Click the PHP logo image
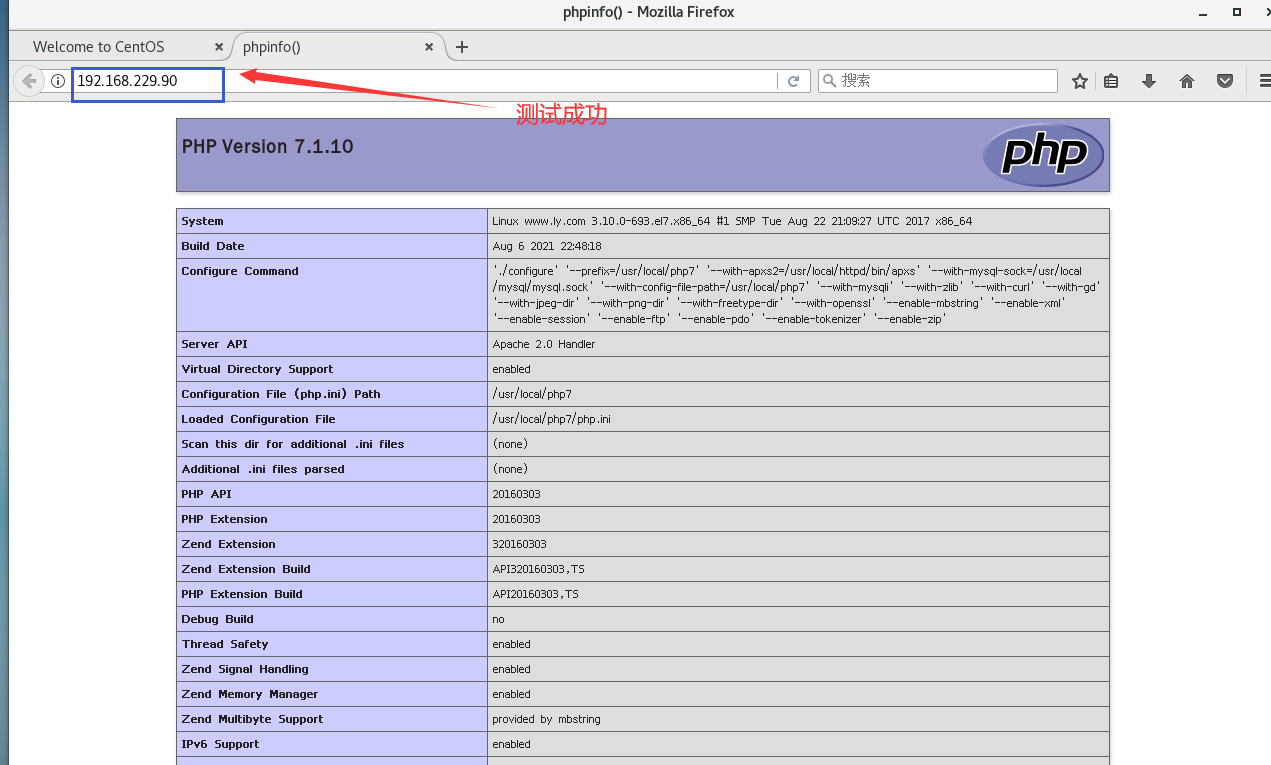Image resolution: width=1271 pixels, height=765 pixels. (1043, 155)
